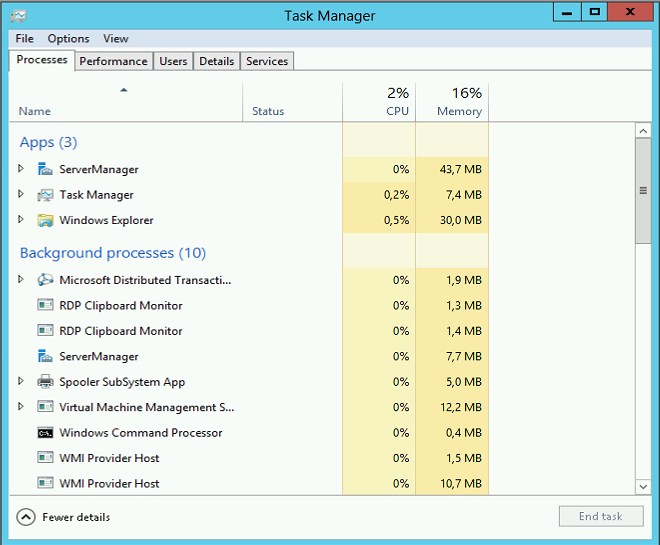Open the File menu
660x545 pixels.
24,39
